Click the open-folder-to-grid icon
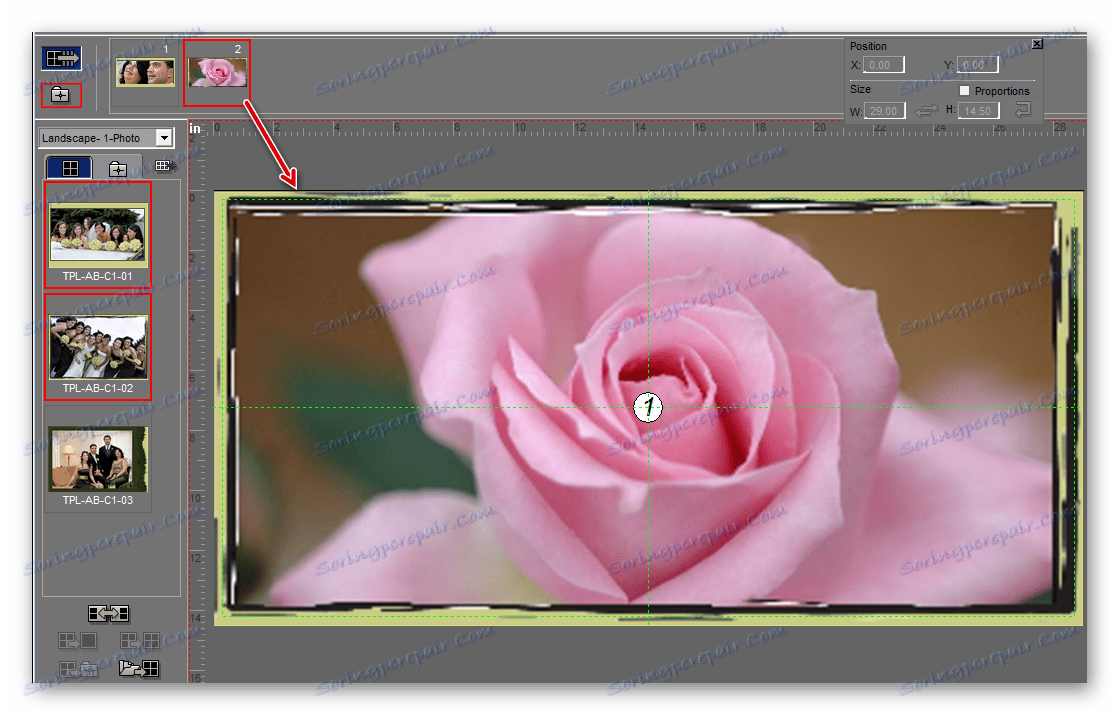Image resolution: width=1119 pixels, height=715 pixels. tap(139, 669)
